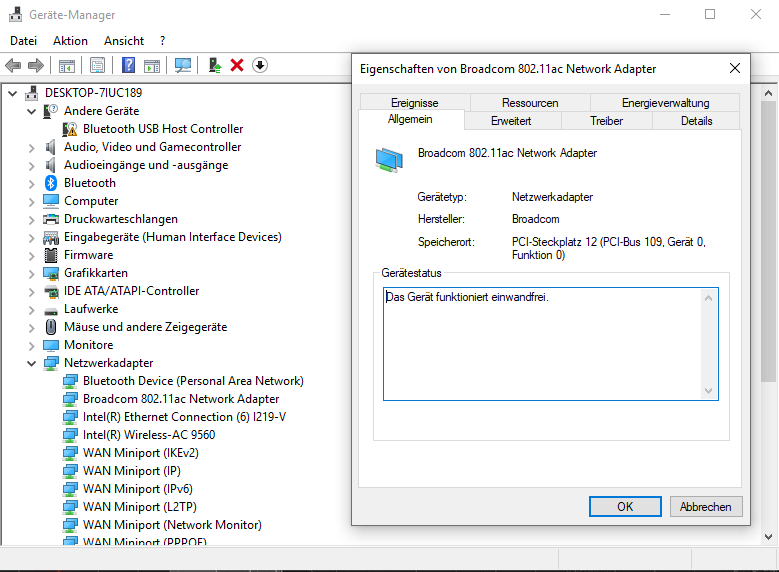Switch to the Details tab
The image size is (779, 572).
[696, 121]
